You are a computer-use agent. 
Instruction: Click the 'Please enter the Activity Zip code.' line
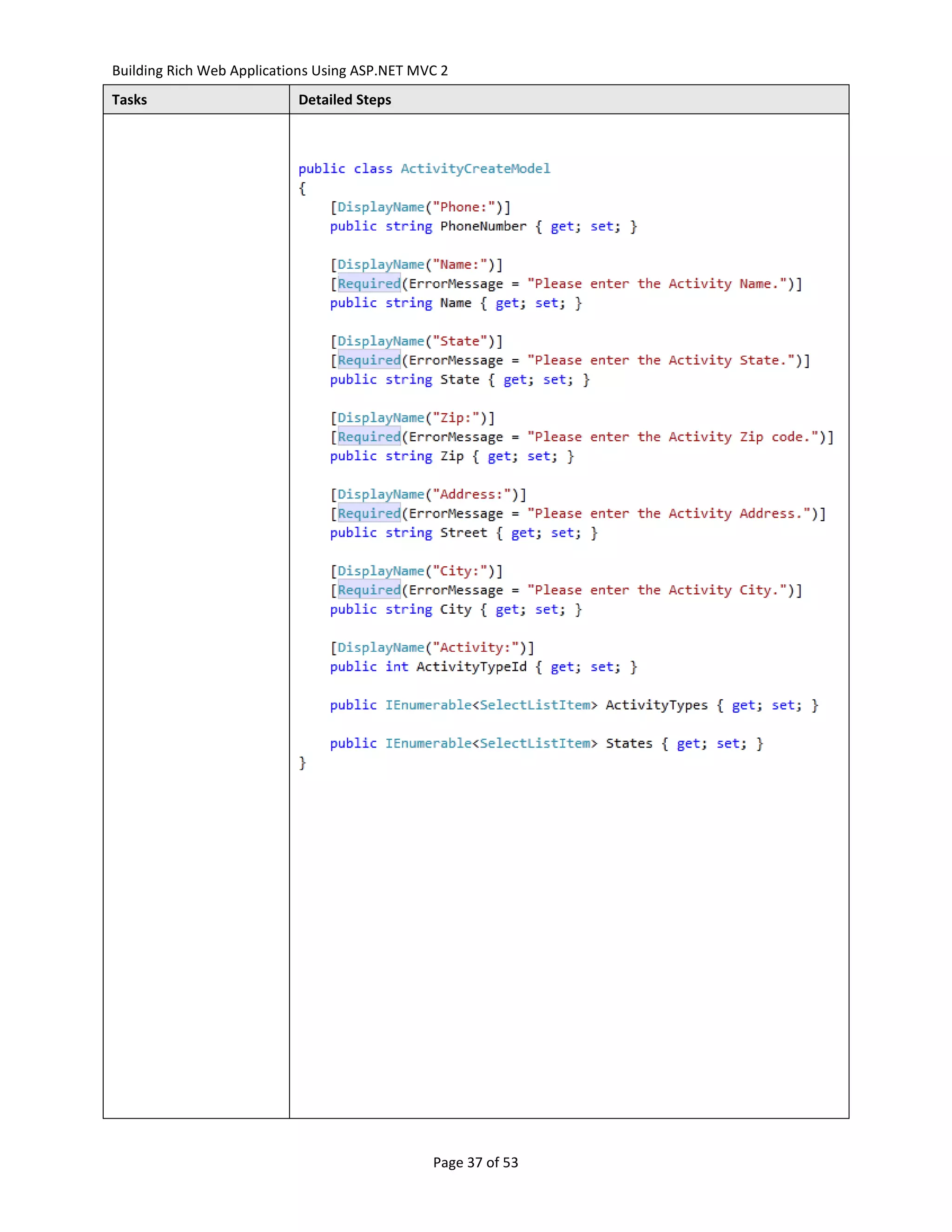point(582,437)
